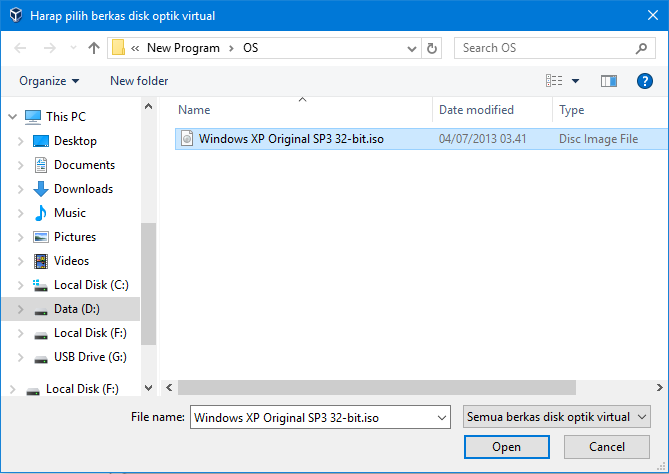Click the ISO disc image file icon
669x474 pixels.
coord(187,139)
